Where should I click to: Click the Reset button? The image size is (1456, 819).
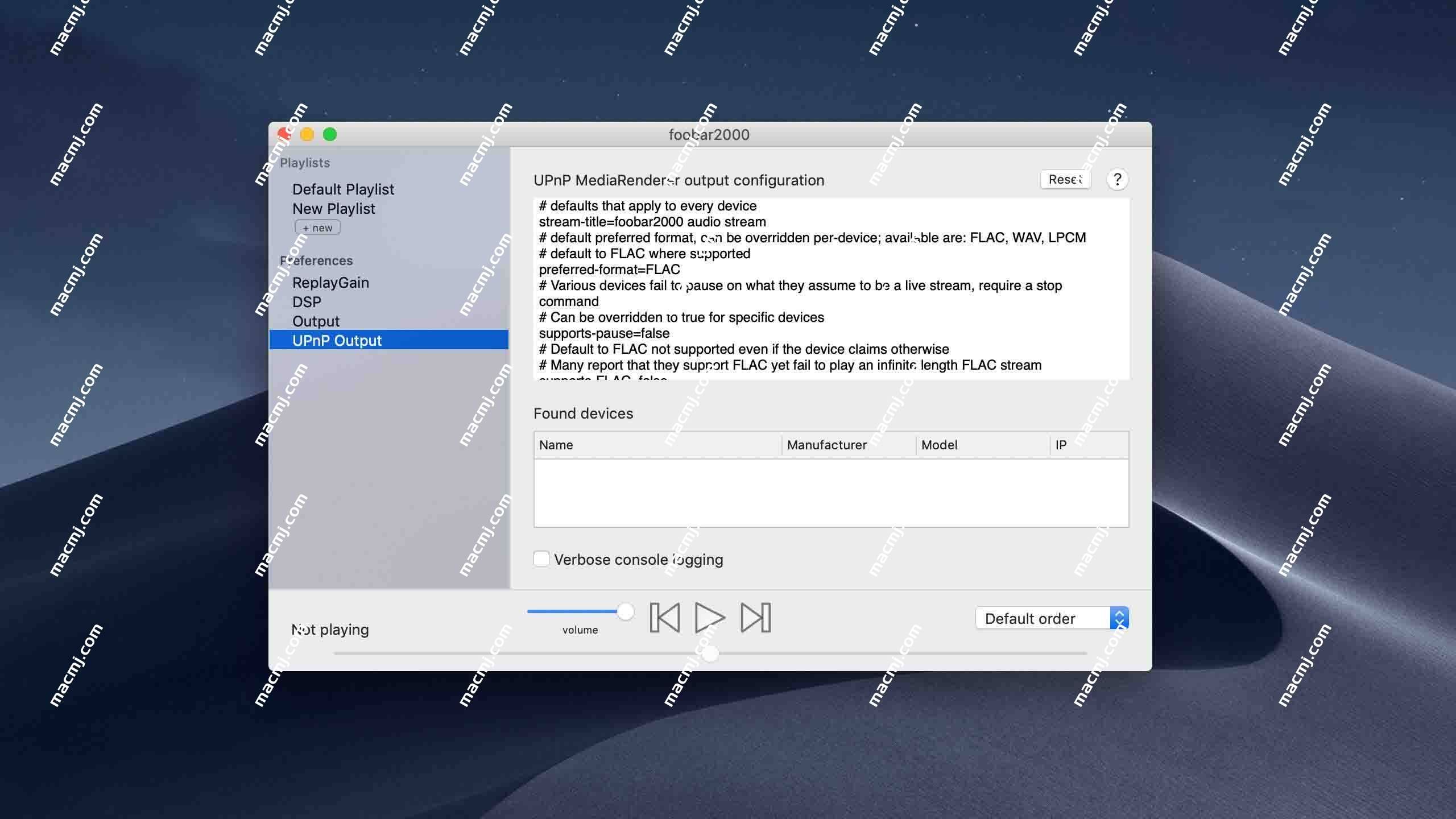[x=1065, y=180]
